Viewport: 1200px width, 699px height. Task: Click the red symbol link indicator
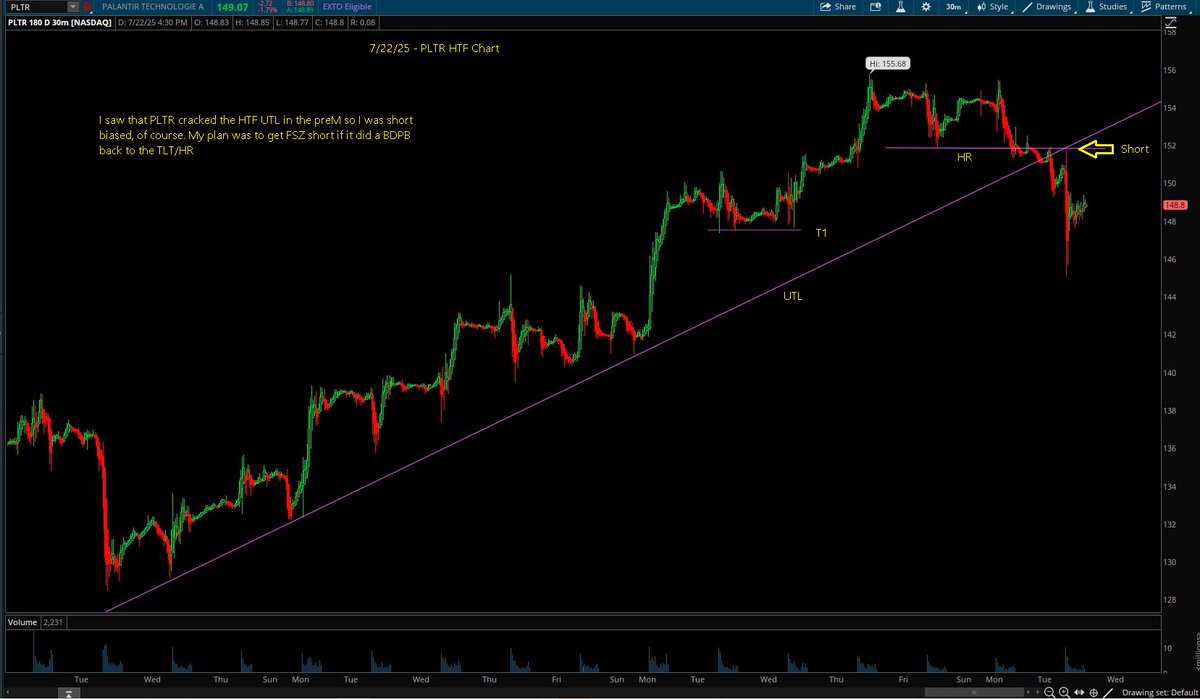coord(87,7)
